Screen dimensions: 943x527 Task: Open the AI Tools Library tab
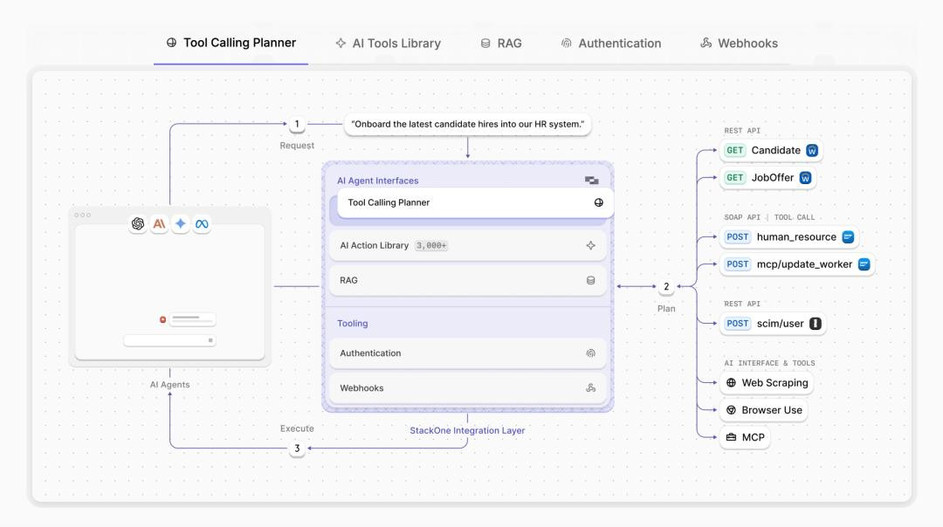pos(388,43)
